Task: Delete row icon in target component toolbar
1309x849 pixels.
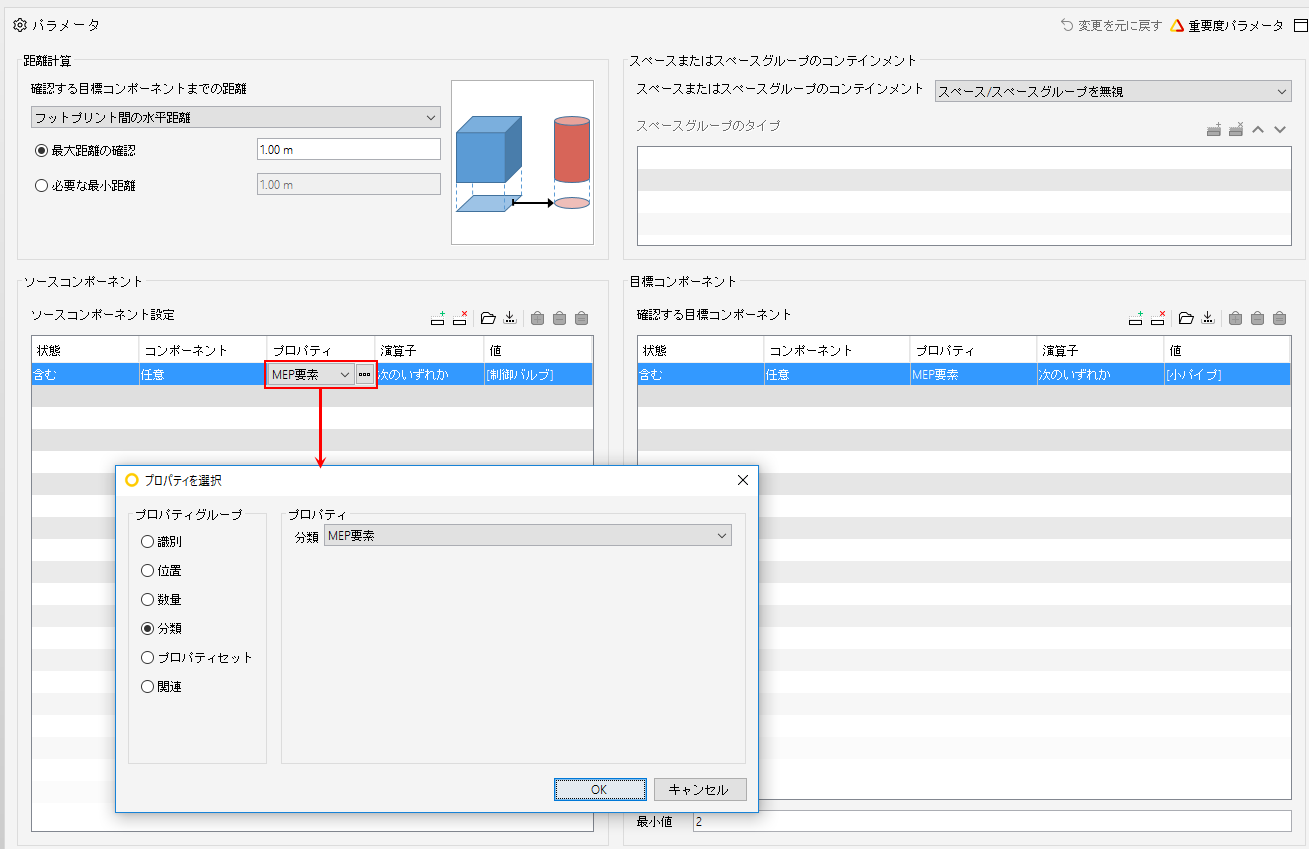Action: tap(1158, 319)
